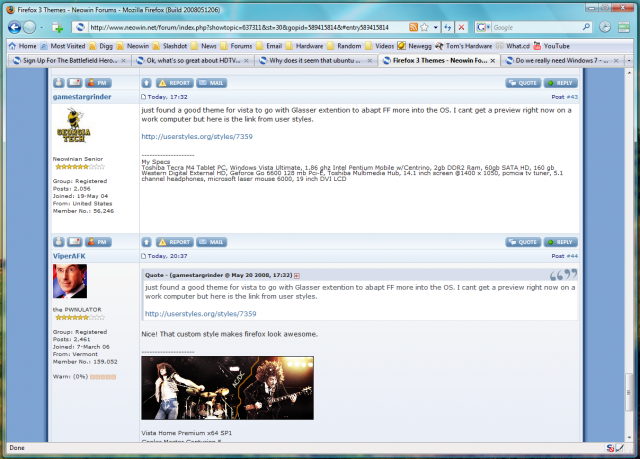
Task: Open the address bar history dropdown
Action: click(436, 27)
